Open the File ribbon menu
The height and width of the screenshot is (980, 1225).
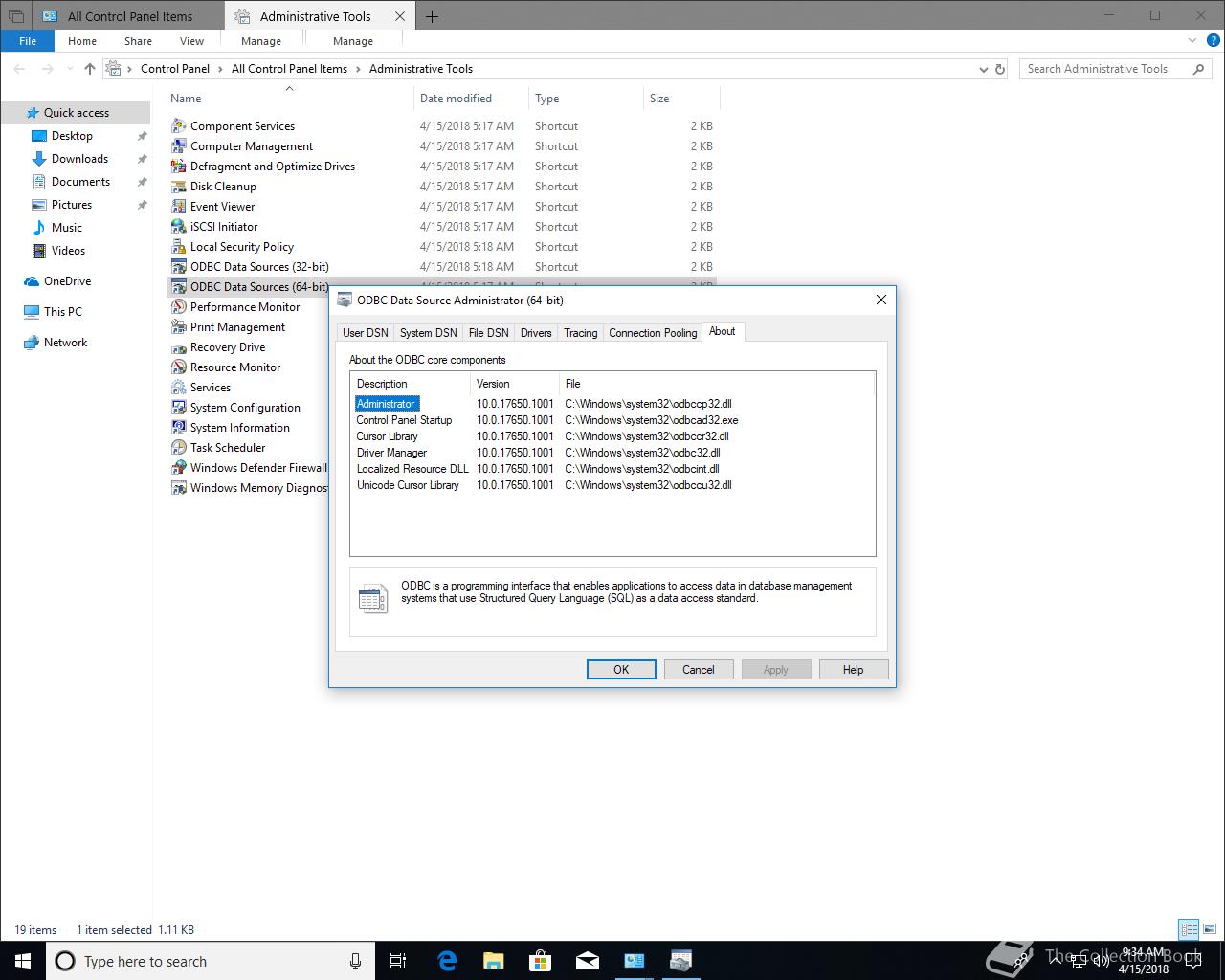pos(28,41)
